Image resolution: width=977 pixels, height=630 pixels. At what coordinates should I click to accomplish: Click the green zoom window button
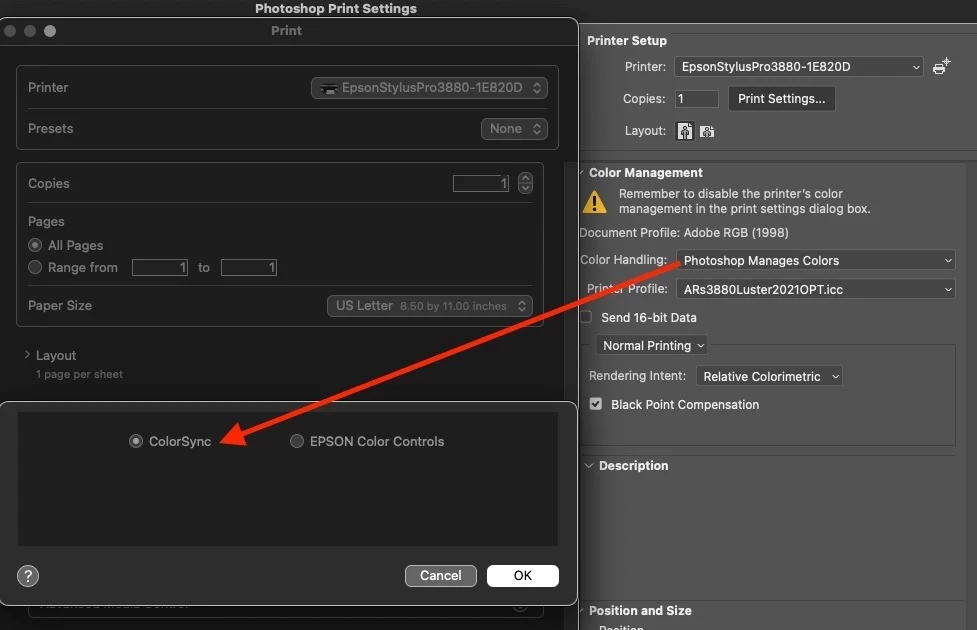(50, 31)
